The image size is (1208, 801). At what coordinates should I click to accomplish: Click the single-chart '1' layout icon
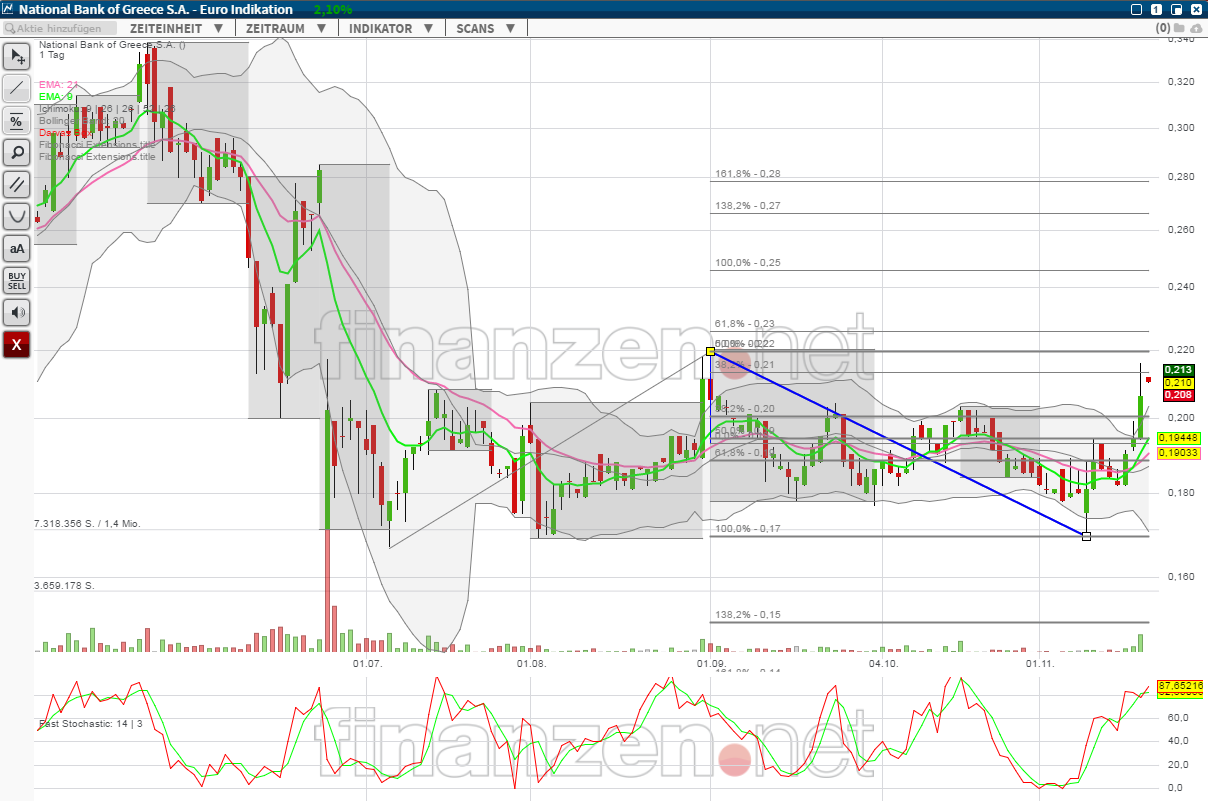(x=1156, y=9)
